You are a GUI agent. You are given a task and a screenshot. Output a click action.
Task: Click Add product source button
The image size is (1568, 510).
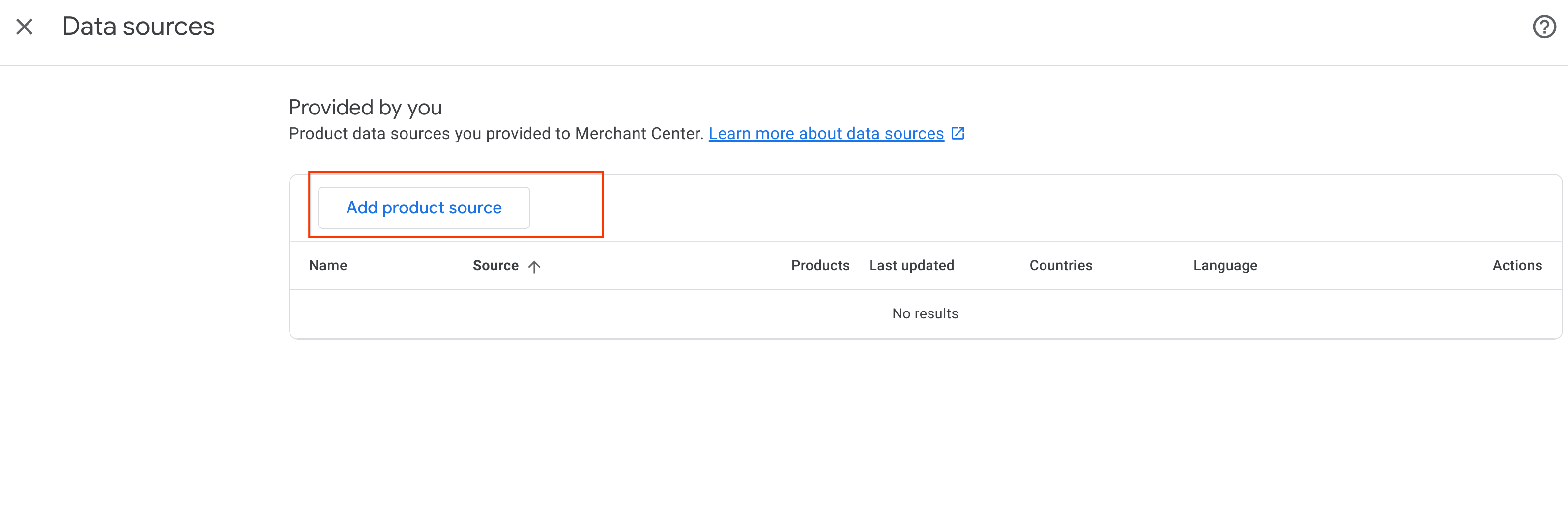pyautogui.click(x=424, y=207)
